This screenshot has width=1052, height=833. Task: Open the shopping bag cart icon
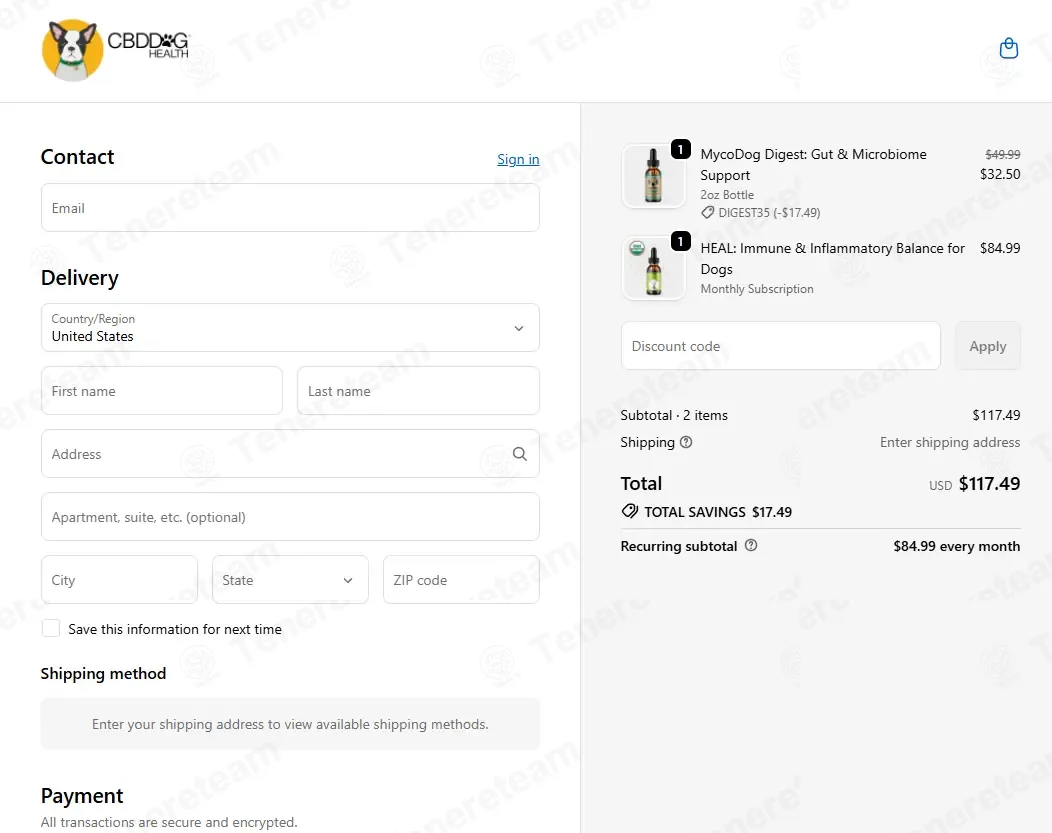point(1008,48)
